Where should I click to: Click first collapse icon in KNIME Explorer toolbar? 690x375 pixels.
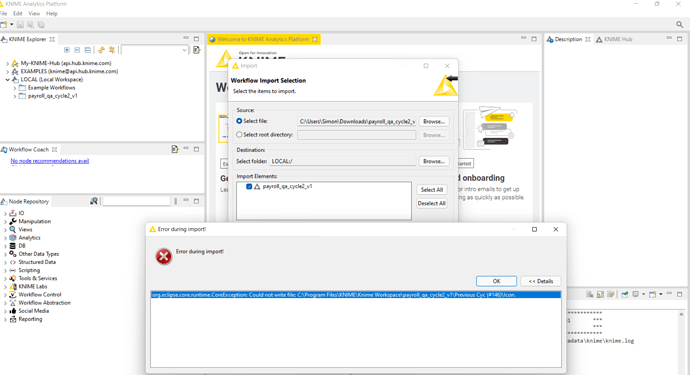(x=77, y=50)
